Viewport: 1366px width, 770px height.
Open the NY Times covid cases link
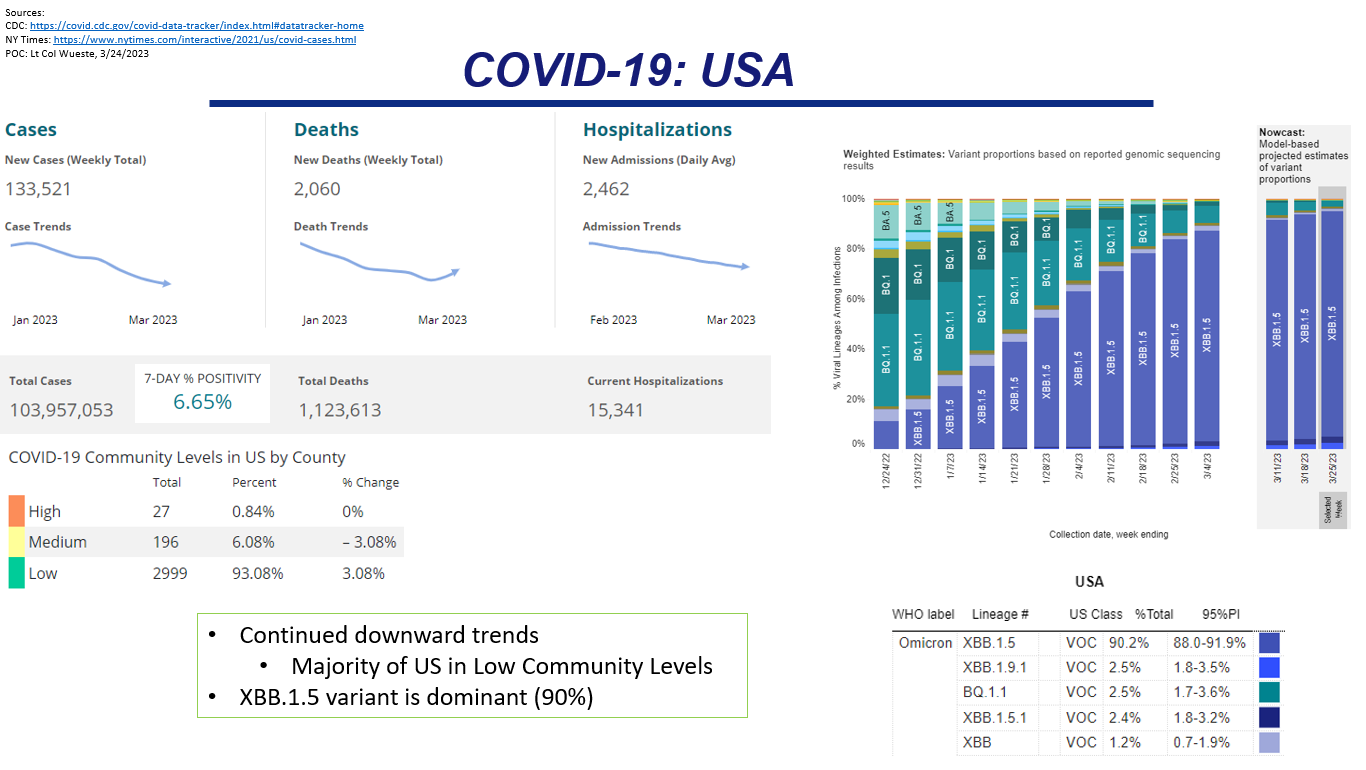[205, 40]
